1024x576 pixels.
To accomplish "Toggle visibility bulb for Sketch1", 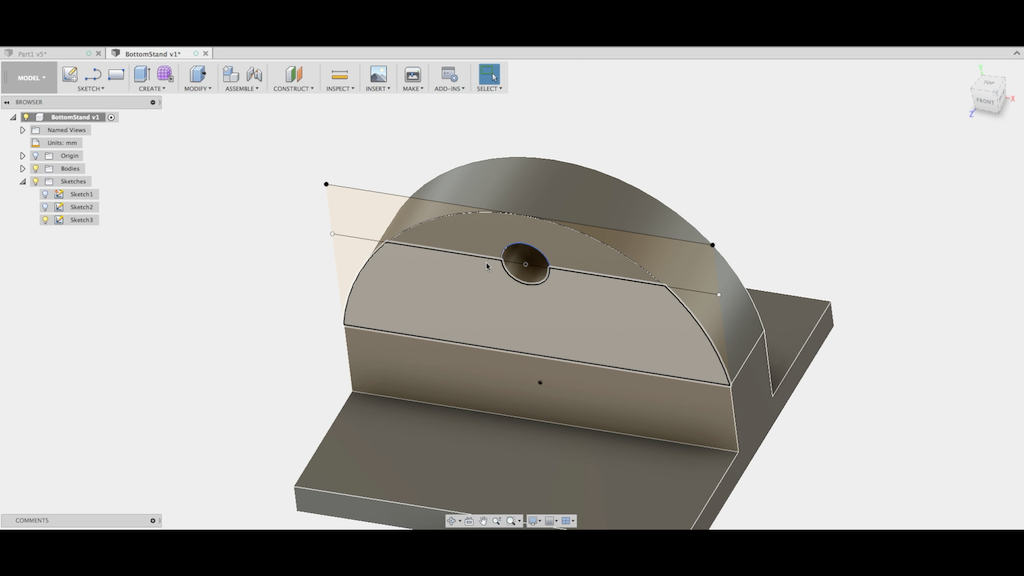I will (45, 194).
